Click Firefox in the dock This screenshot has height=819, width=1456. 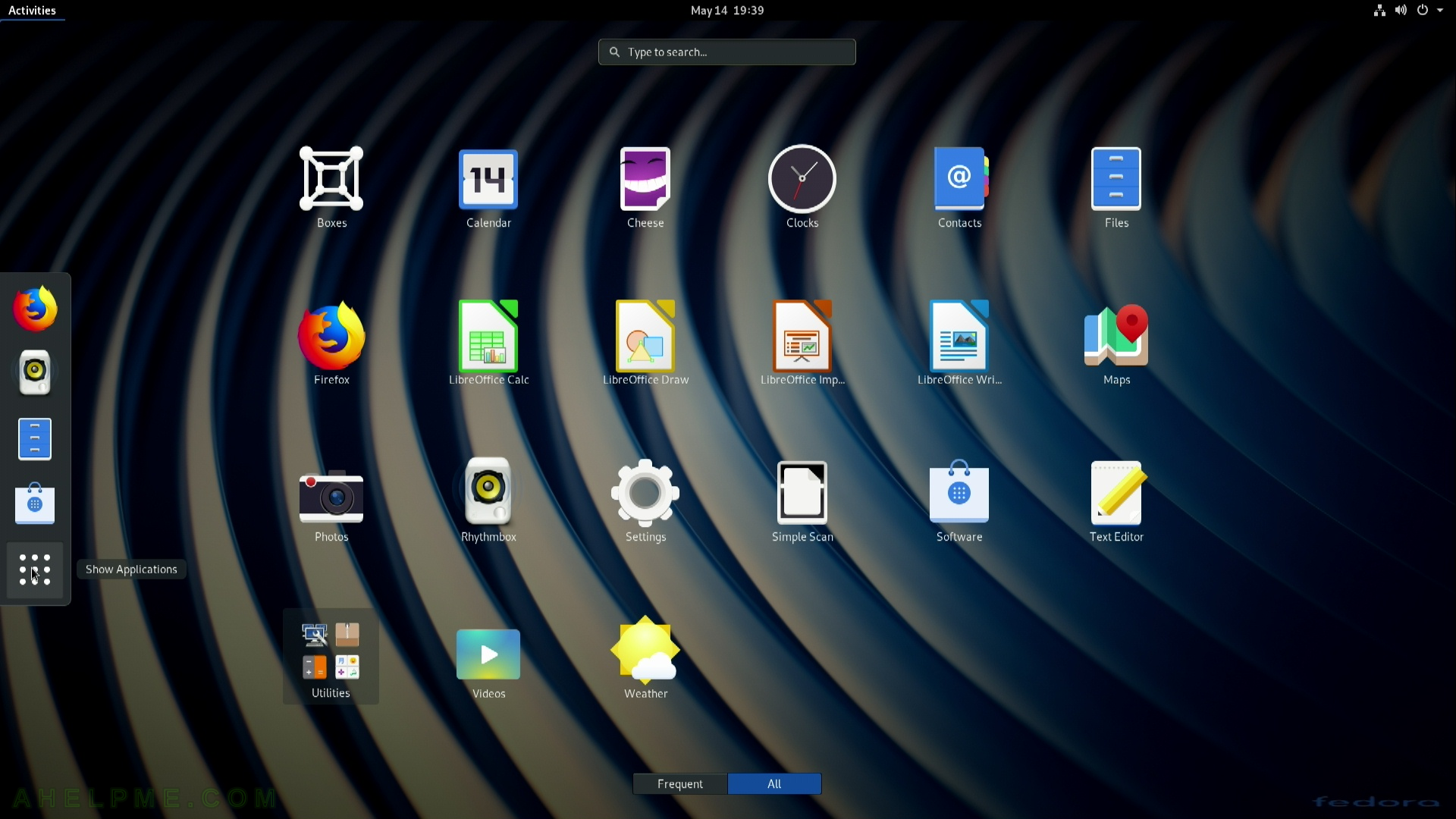[35, 309]
